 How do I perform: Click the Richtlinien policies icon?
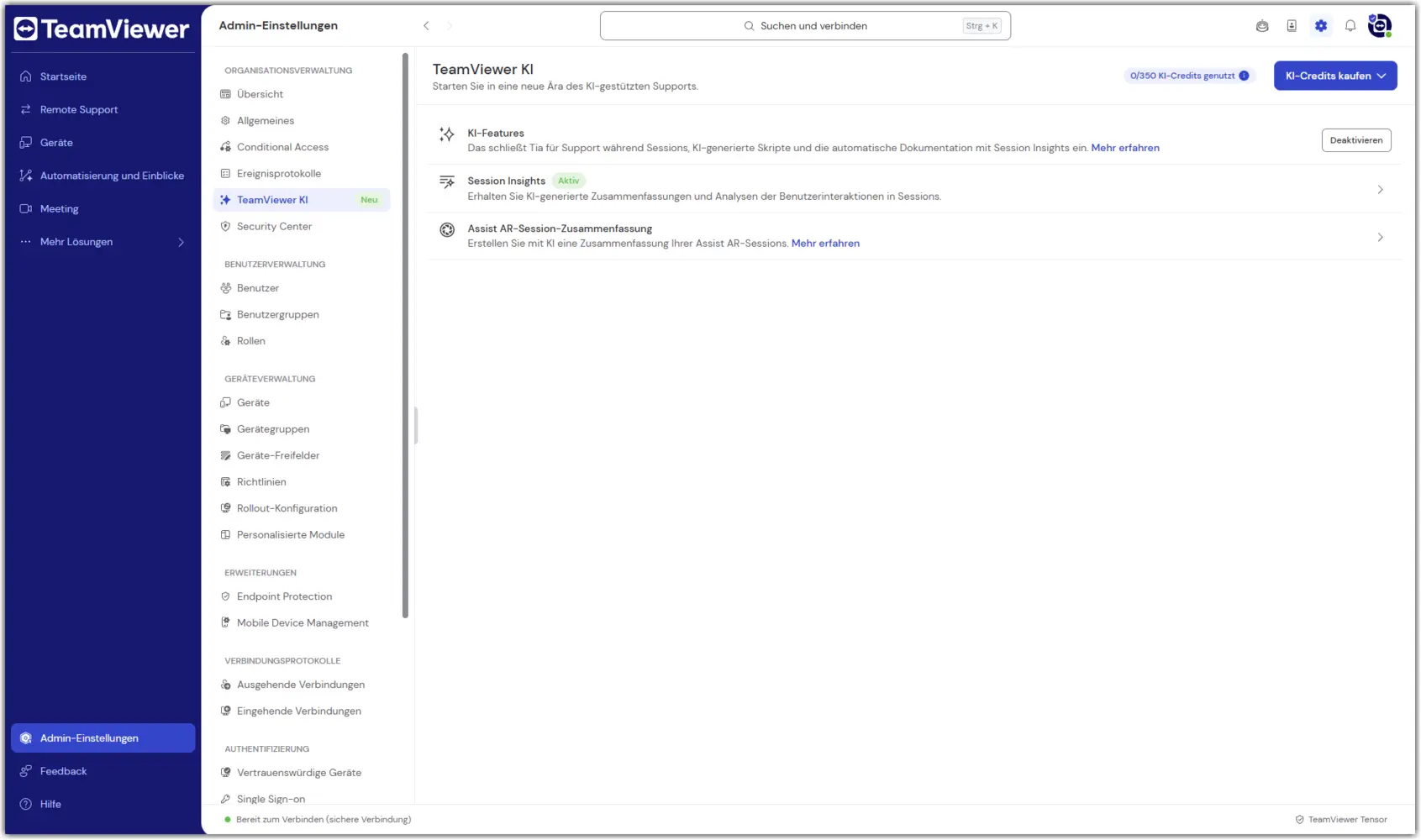(x=225, y=482)
